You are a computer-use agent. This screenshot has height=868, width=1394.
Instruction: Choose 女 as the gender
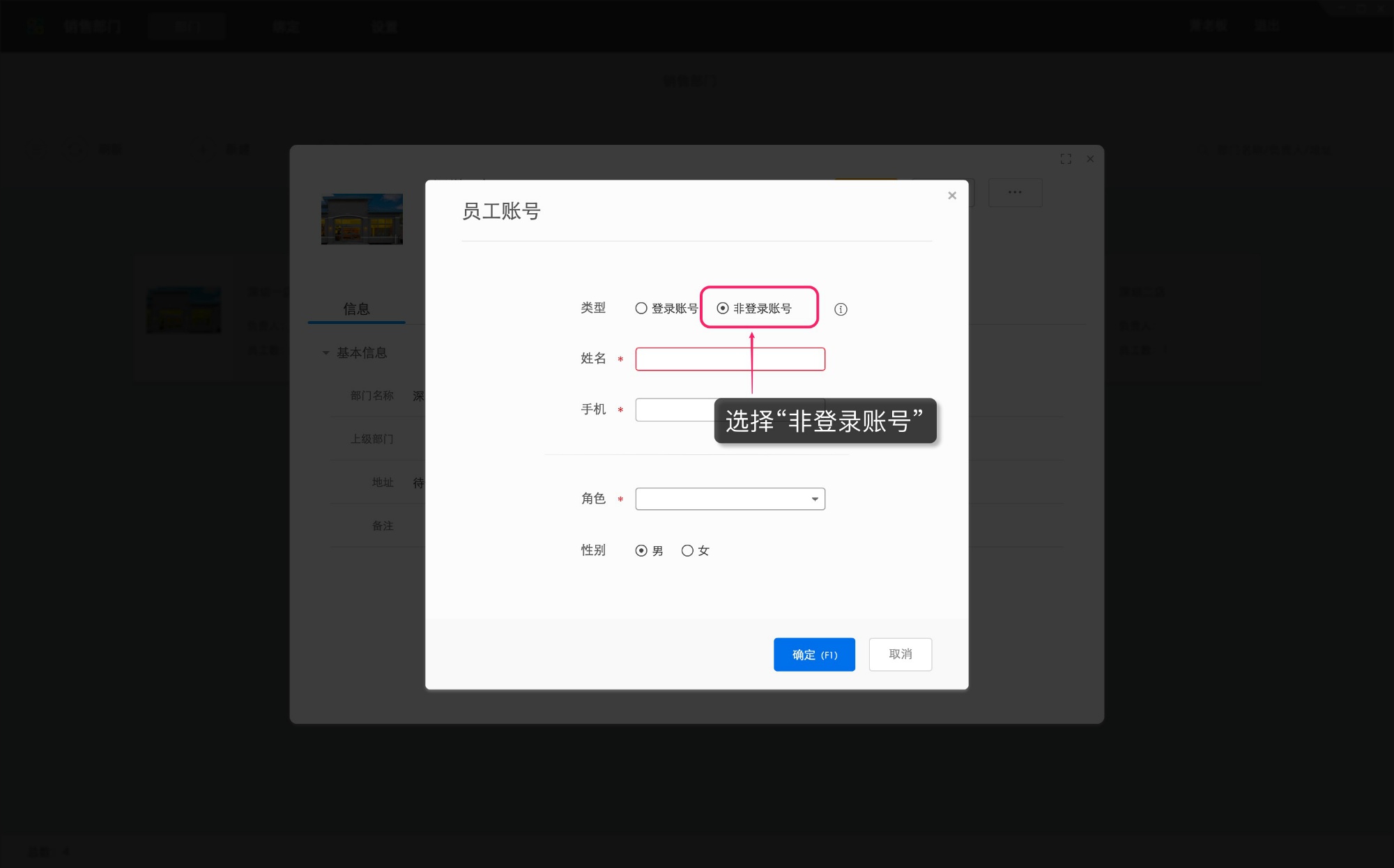pos(688,550)
